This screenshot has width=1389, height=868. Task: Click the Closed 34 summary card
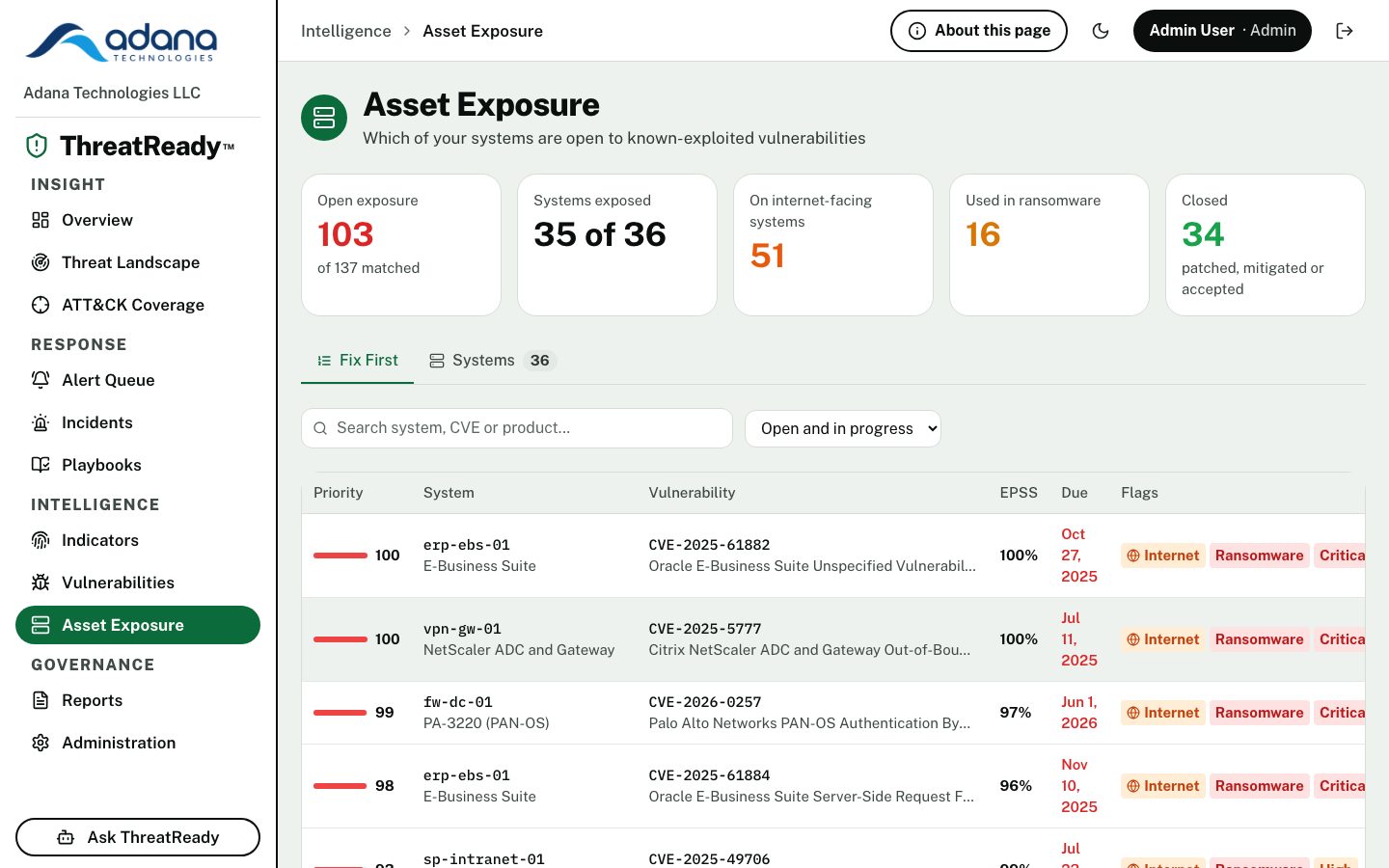1266,245
